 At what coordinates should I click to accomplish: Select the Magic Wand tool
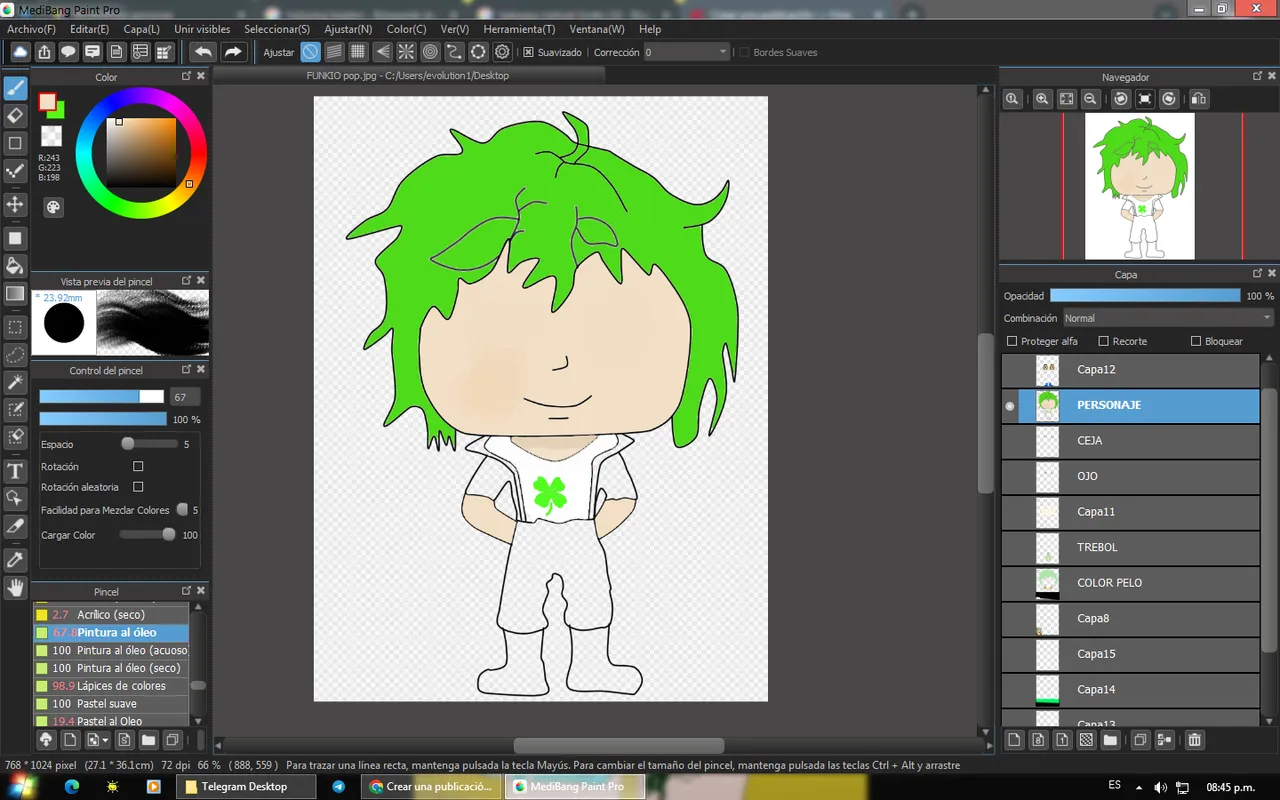point(15,383)
